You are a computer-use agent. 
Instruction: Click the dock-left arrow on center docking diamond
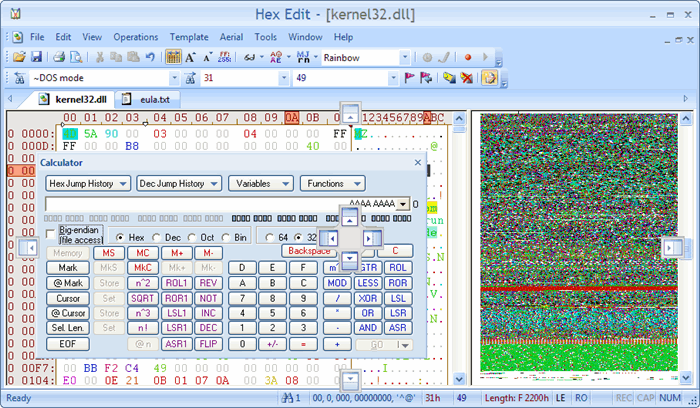329,238
